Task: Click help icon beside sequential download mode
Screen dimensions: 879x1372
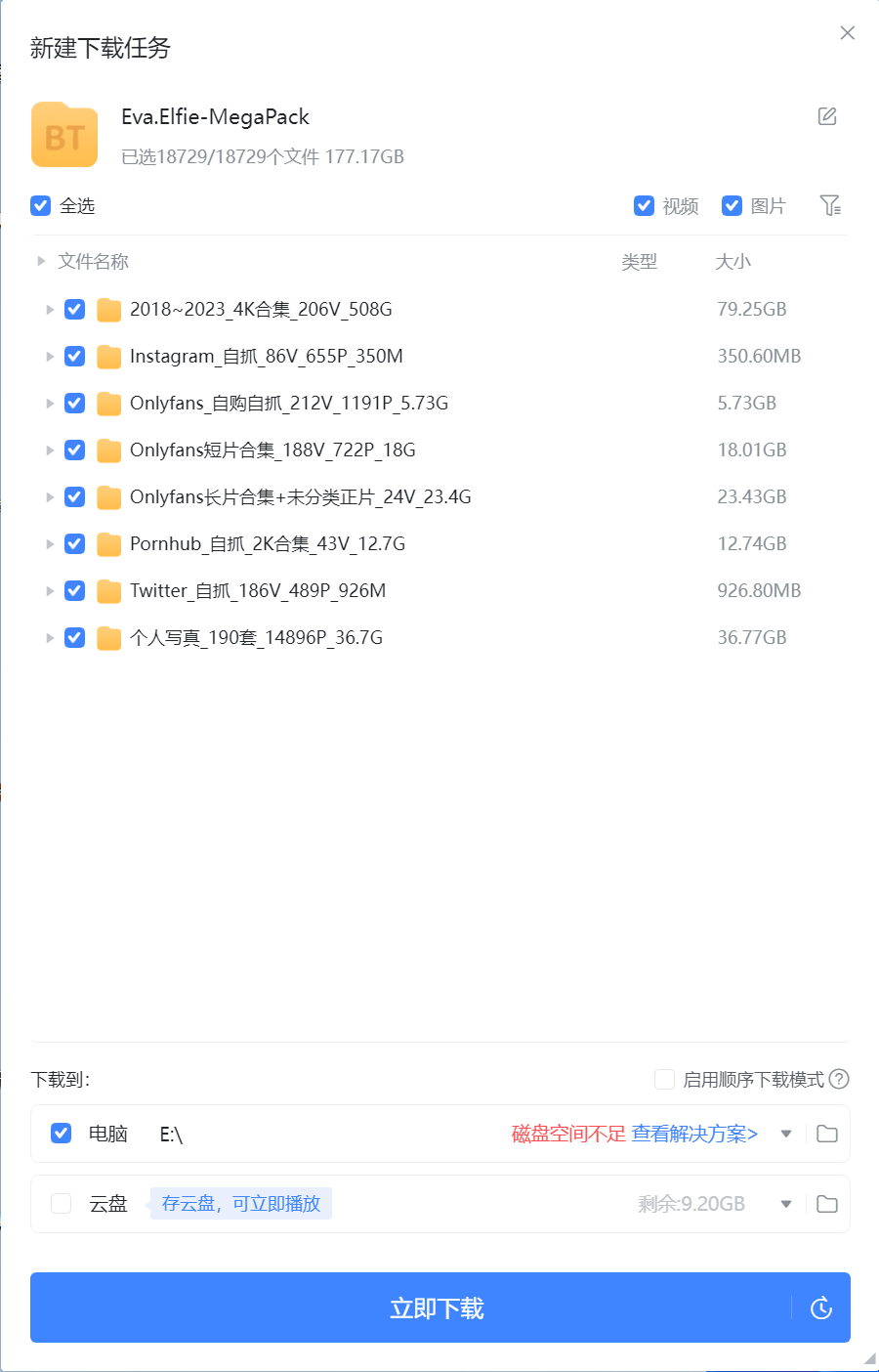Action: (x=839, y=1079)
